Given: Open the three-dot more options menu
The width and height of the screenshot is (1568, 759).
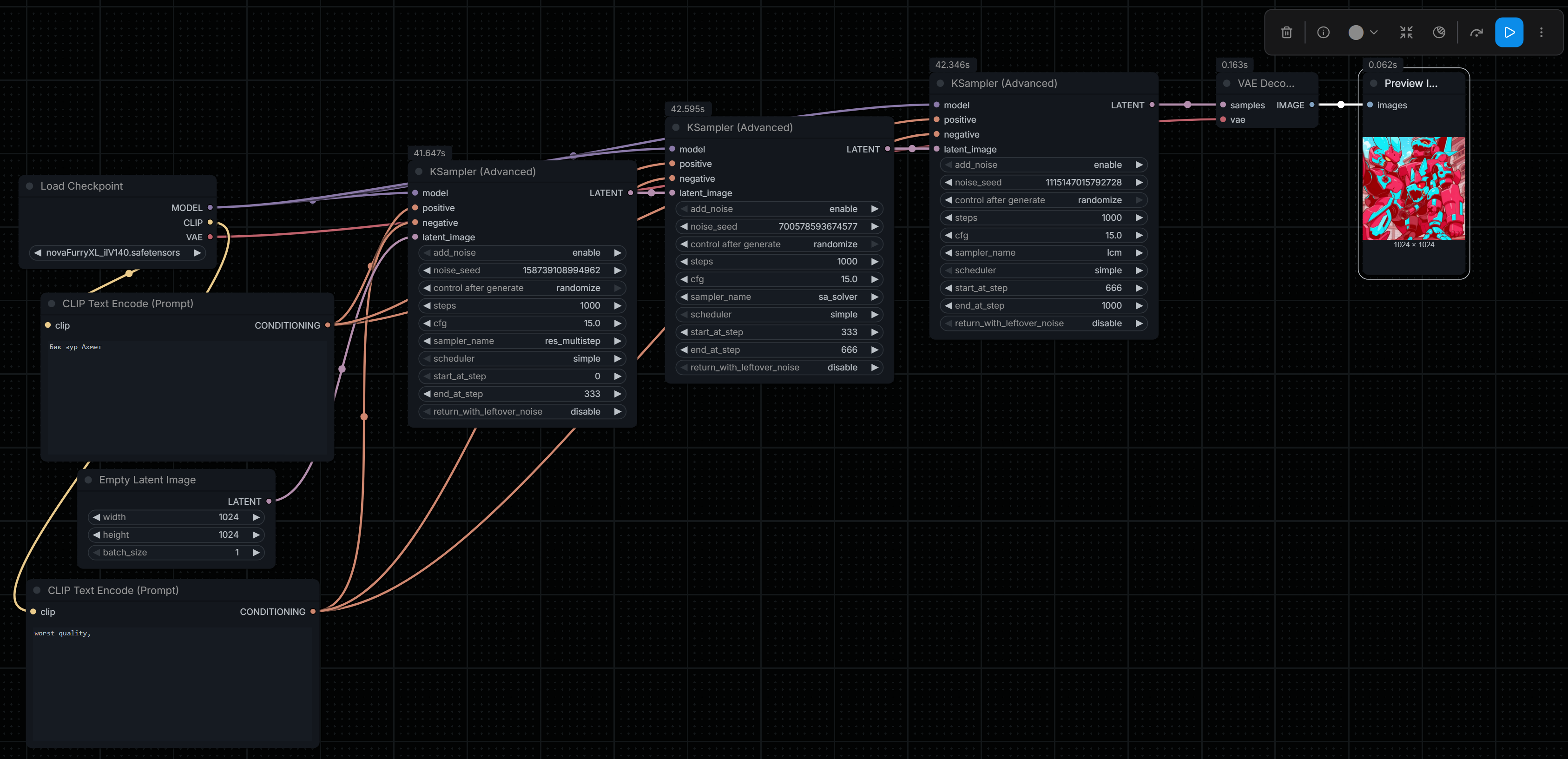Looking at the screenshot, I should tap(1541, 32).
